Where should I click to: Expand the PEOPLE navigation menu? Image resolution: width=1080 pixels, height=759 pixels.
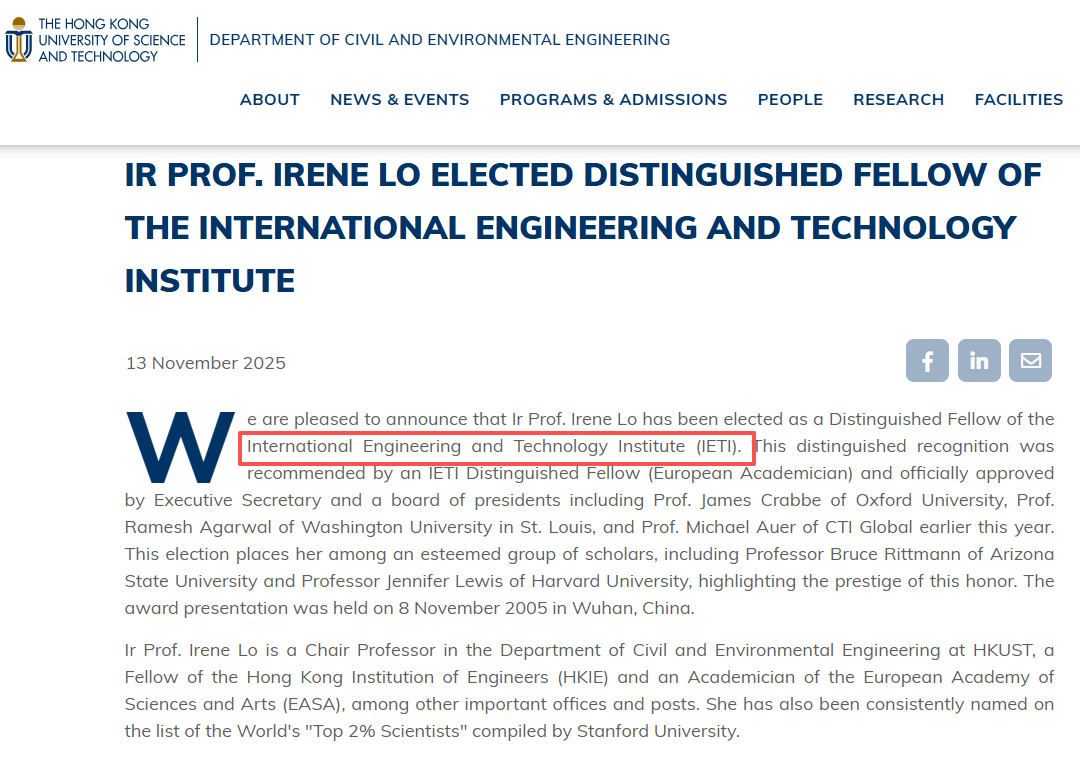(790, 100)
